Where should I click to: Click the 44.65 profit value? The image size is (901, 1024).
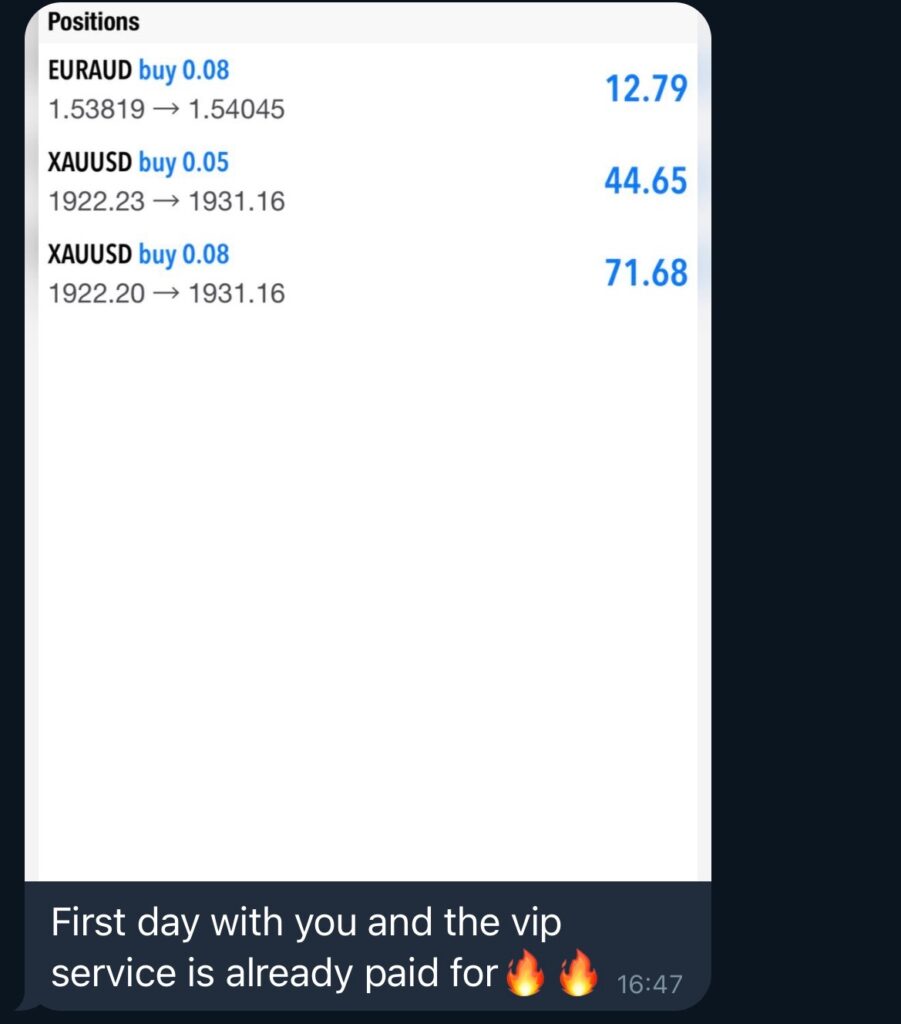[x=646, y=181]
